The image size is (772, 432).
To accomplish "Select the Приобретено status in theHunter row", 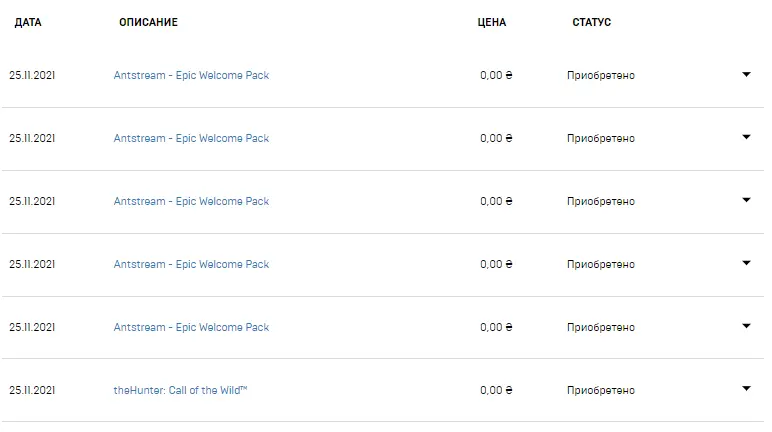I will [x=601, y=391].
